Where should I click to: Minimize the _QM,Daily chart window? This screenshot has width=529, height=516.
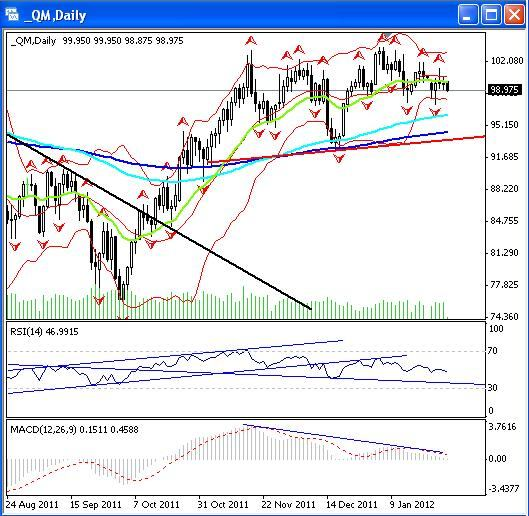coord(468,15)
